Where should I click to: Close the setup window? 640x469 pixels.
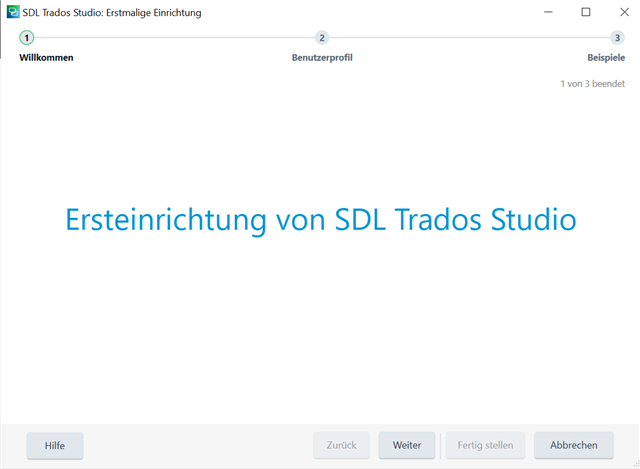coord(624,12)
